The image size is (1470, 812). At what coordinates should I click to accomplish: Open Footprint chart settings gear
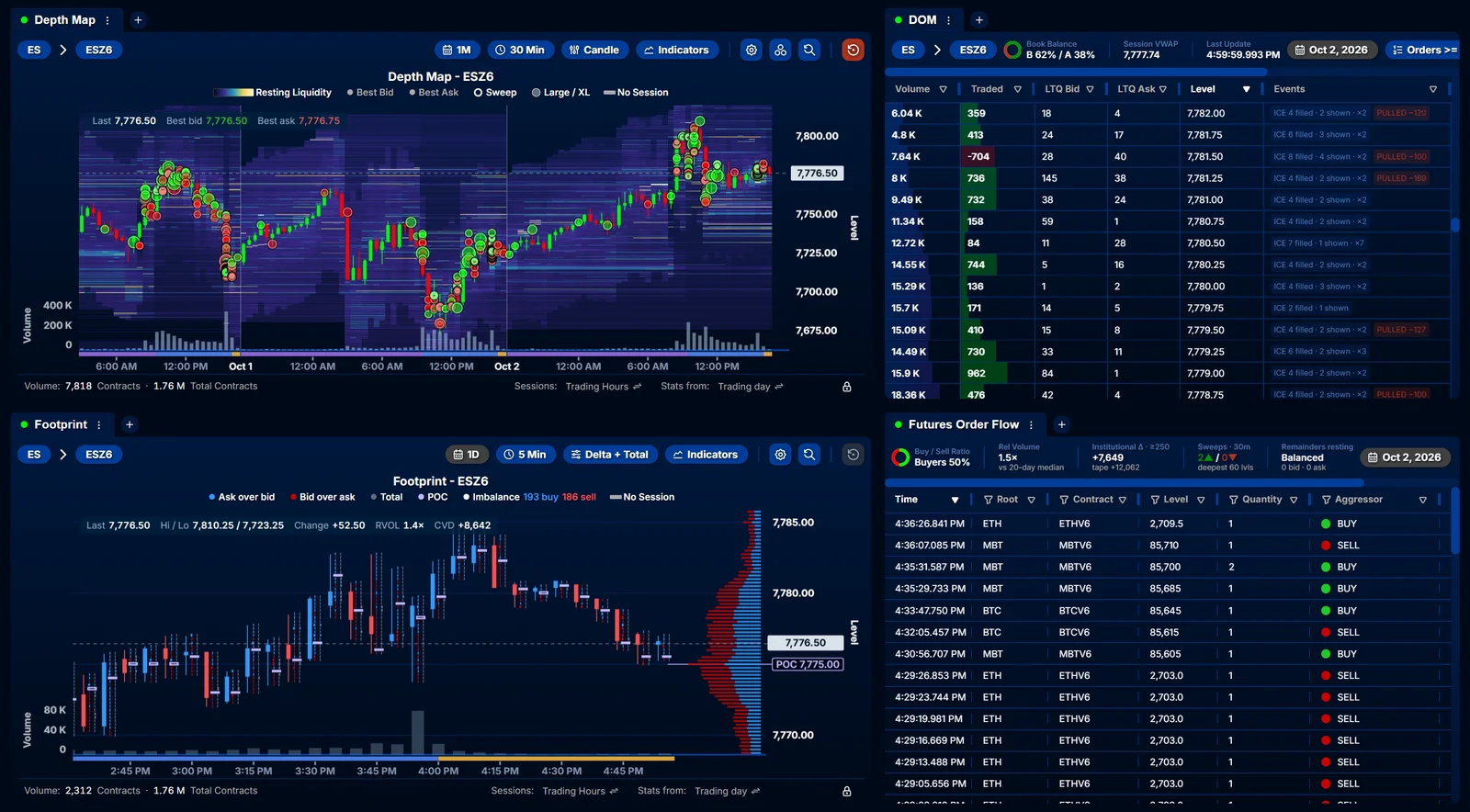pos(780,454)
